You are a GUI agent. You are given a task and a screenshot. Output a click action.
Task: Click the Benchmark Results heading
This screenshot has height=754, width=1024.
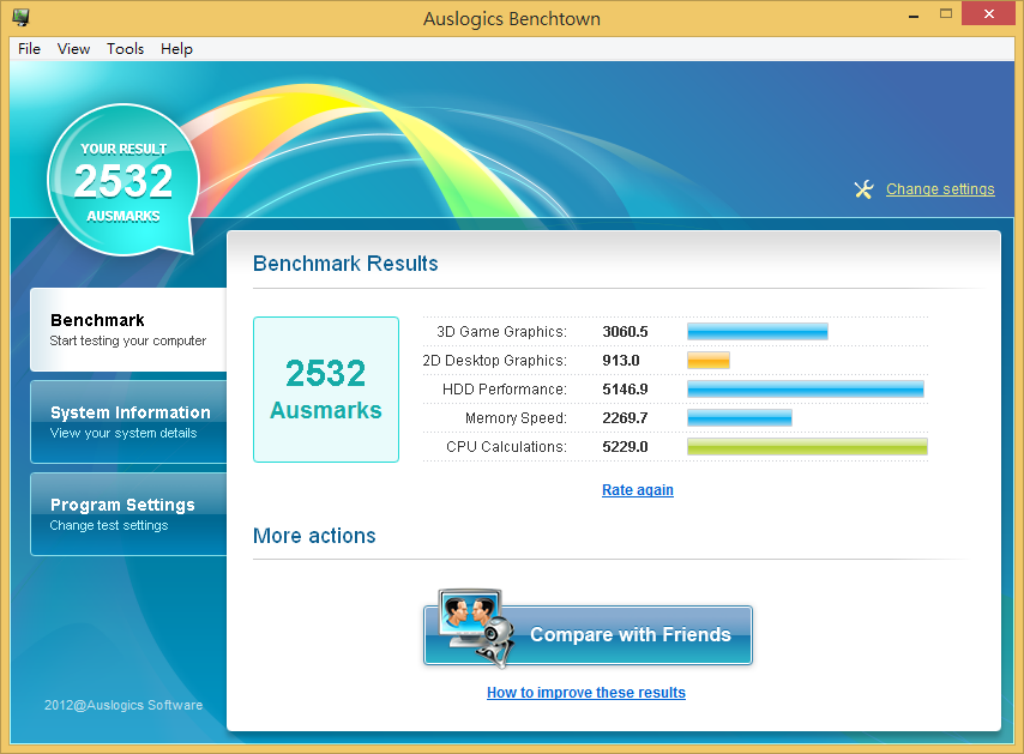click(345, 264)
